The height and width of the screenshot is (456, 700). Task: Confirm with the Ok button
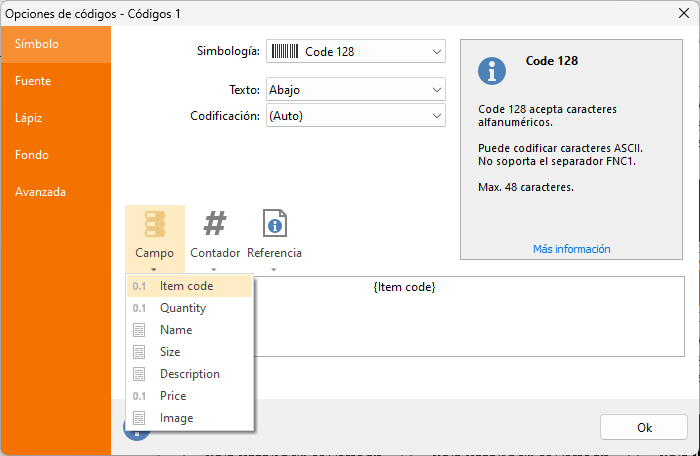click(644, 427)
